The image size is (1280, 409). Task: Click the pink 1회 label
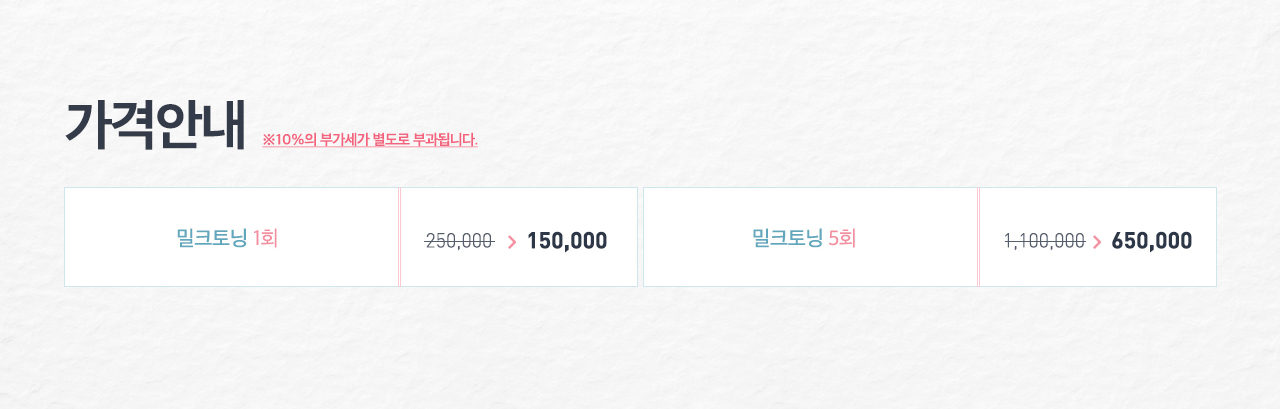[265, 238]
